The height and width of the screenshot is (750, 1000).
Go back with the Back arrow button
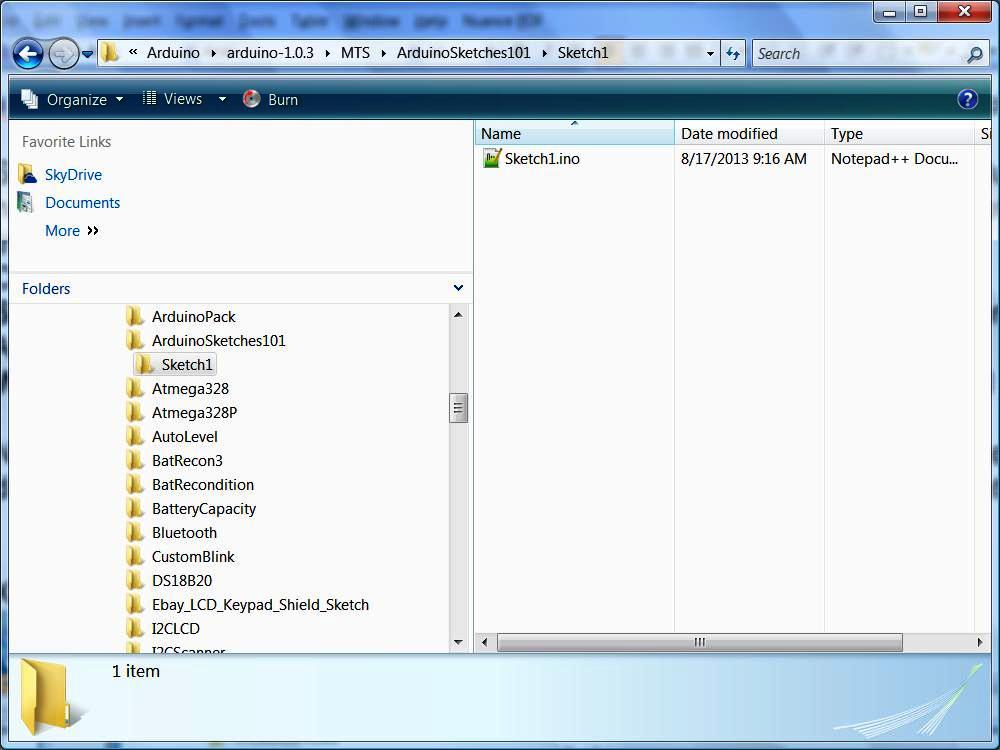tap(28, 54)
